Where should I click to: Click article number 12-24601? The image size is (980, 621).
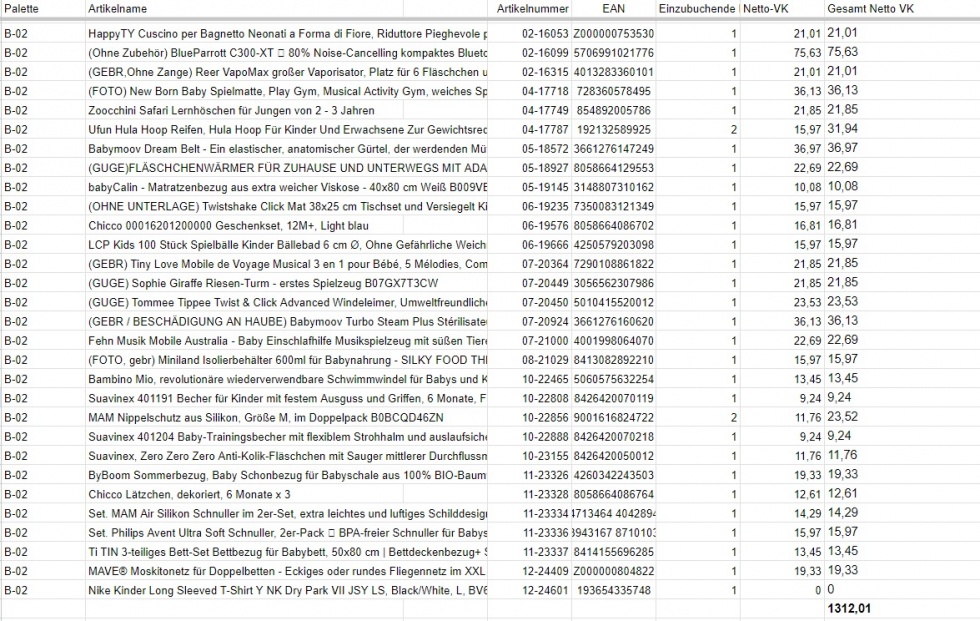545,591
